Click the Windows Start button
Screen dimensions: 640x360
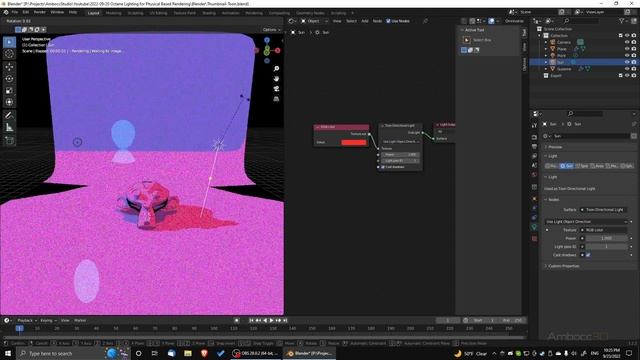tap(8, 353)
